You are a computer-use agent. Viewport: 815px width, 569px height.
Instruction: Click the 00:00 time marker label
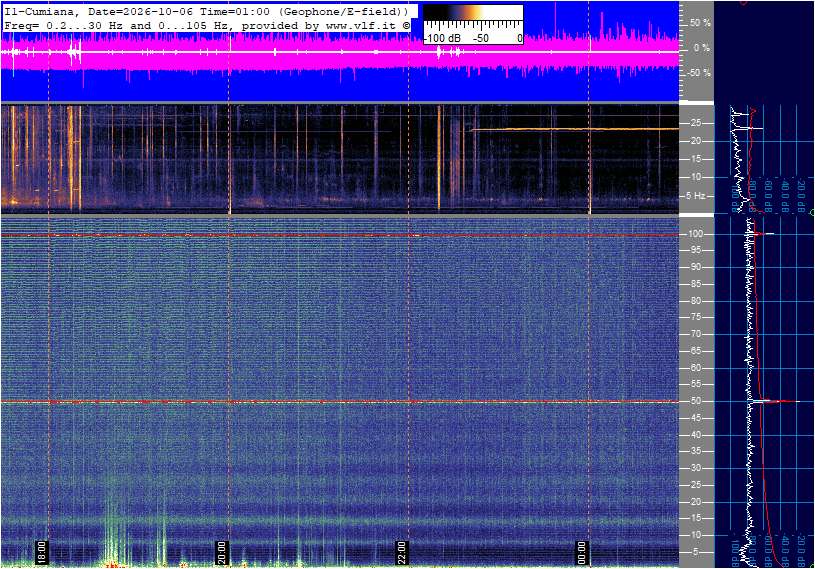point(582,552)
